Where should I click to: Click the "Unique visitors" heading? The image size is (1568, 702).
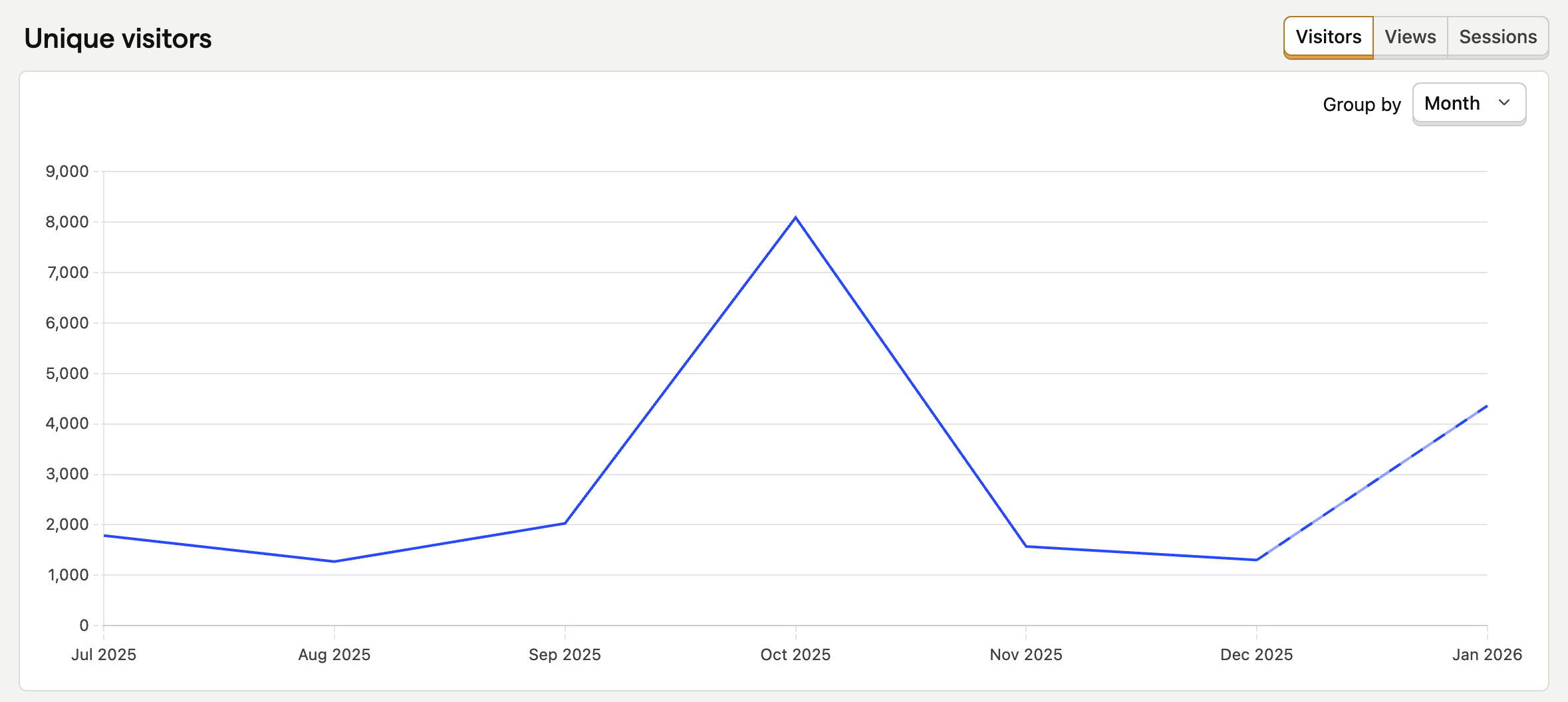point(118,39)
